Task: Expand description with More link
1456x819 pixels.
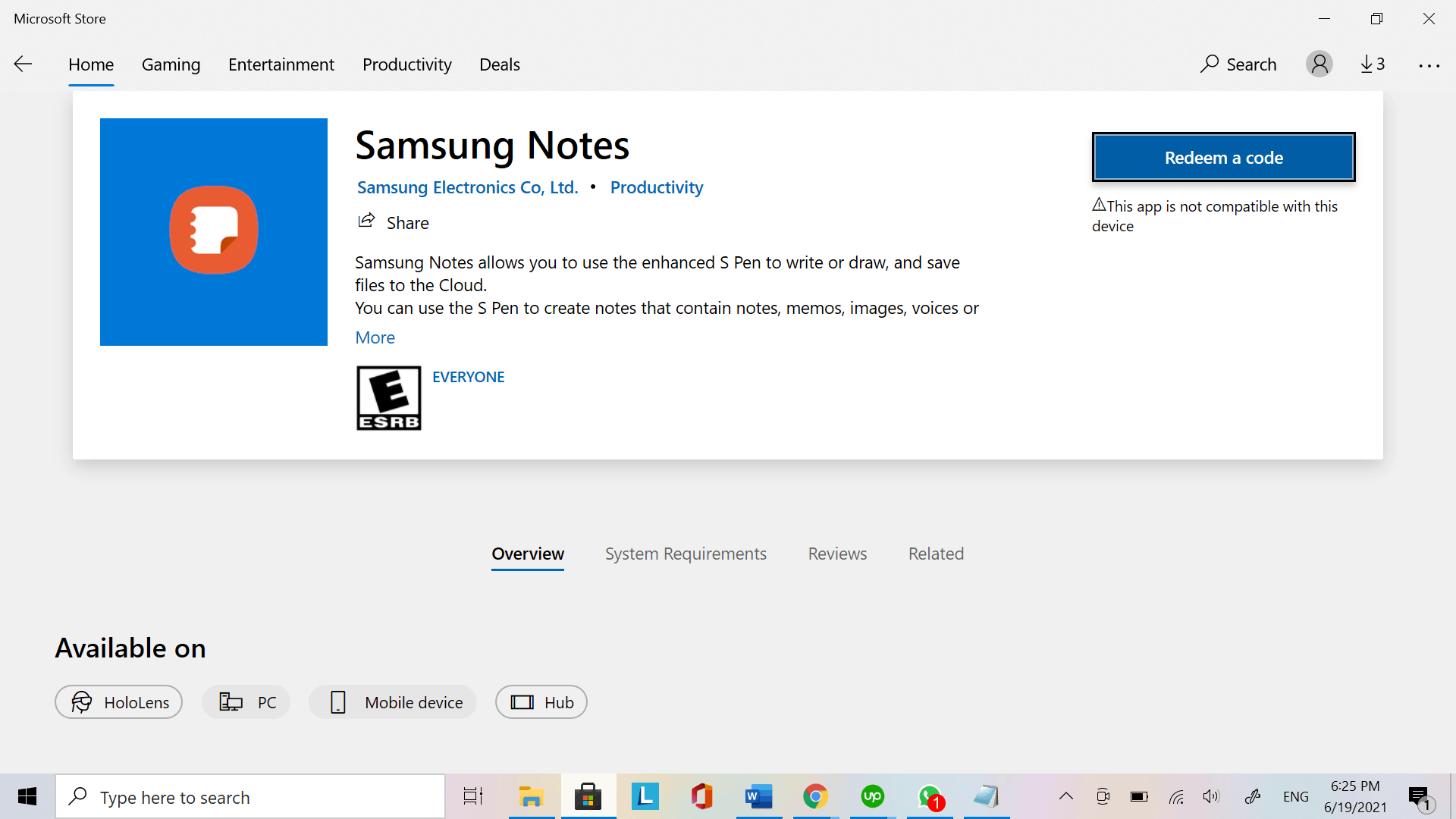Action: [375, 337]
